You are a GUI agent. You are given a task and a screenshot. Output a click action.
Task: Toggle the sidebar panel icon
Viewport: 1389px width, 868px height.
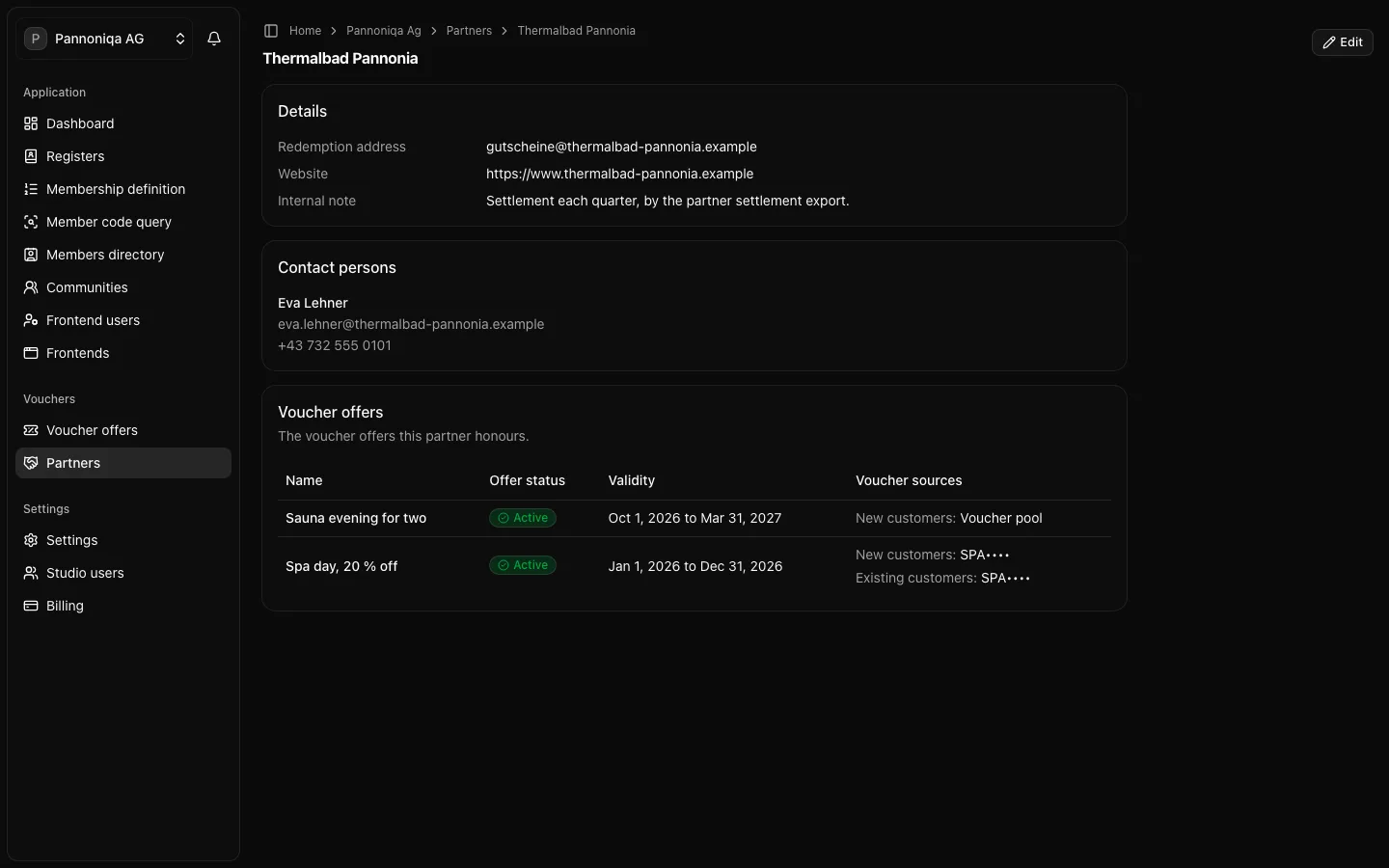point(271,31)
